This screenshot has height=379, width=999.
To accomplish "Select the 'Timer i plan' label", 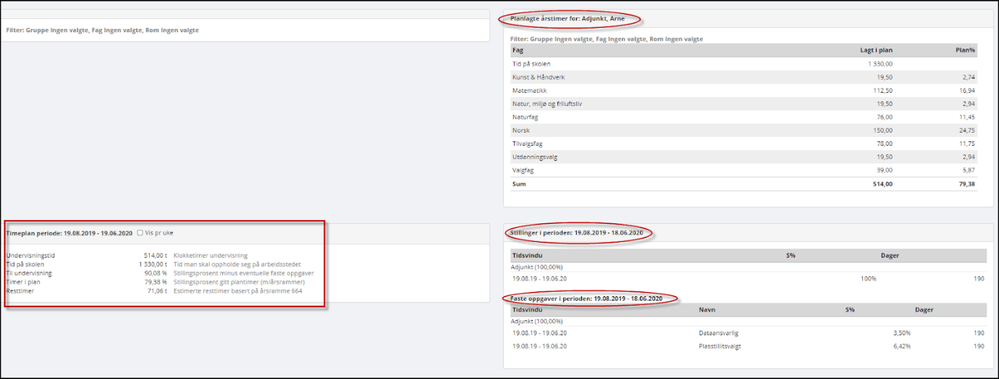I will (23, 282).
